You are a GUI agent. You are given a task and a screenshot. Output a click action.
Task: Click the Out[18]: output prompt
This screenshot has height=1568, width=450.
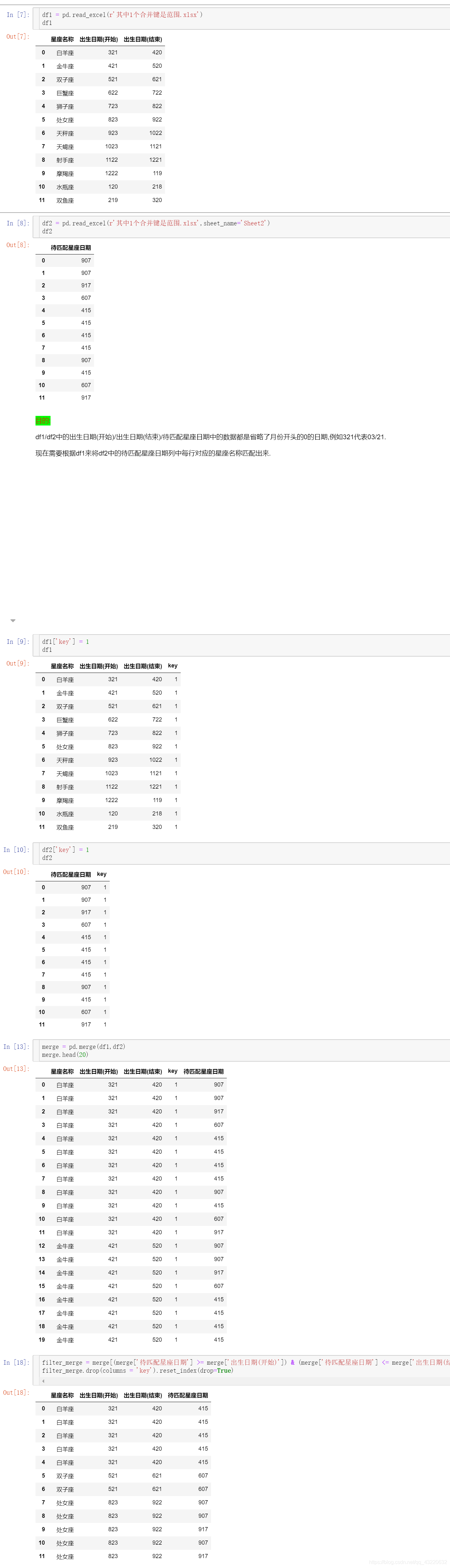(x=16, y=1393)
